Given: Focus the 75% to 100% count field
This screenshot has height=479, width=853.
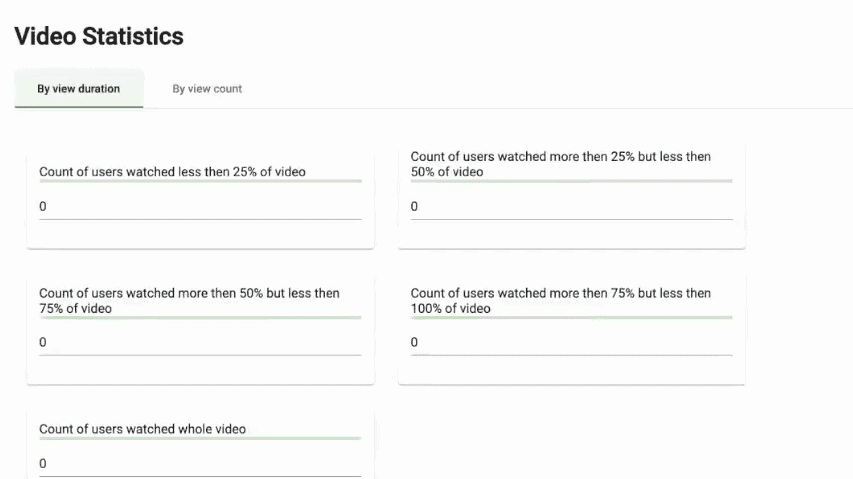Looking at the screenshot, I should (571, 343).
